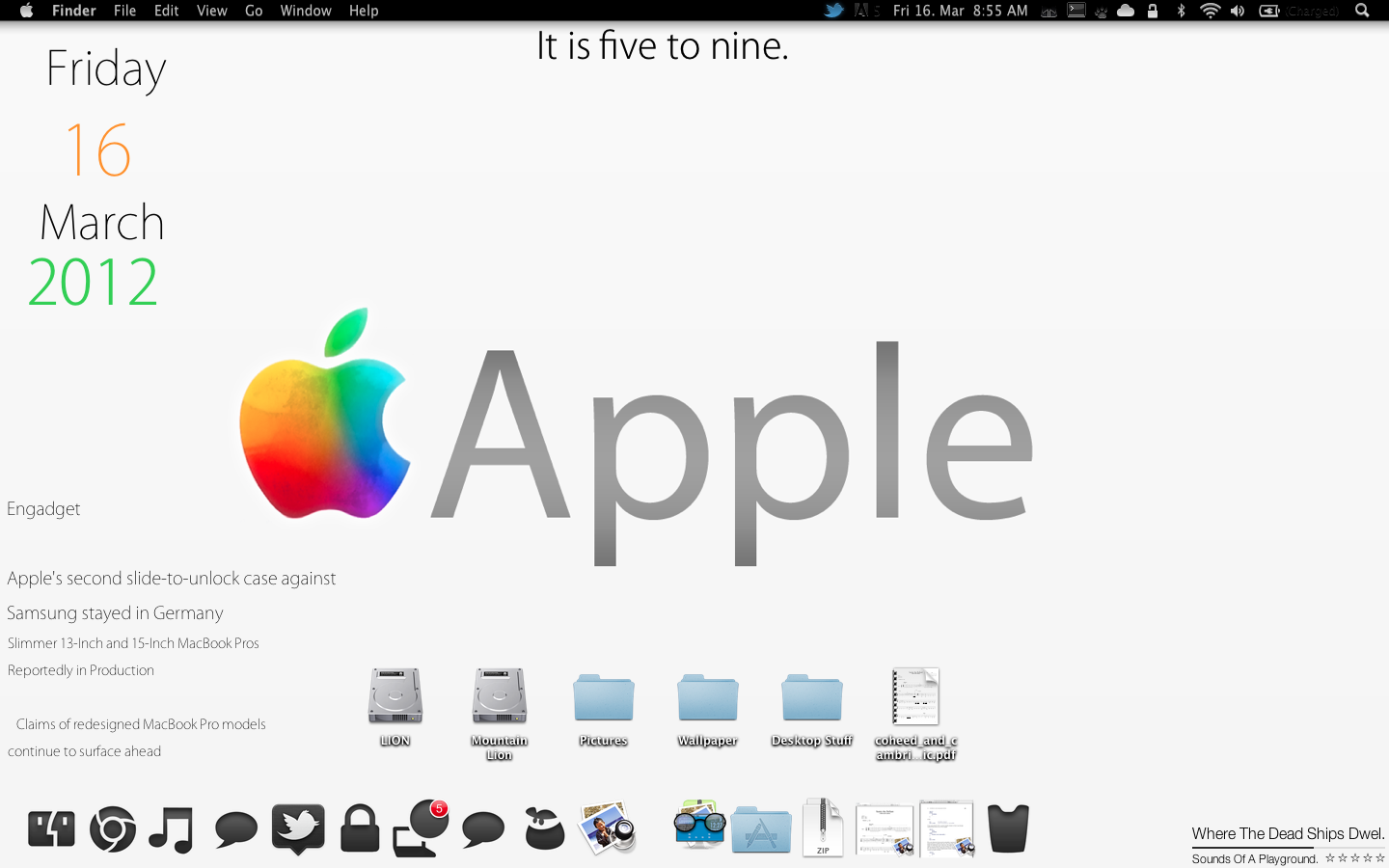This screenshot has width=1389, height=868.
Task: Open the Growl paw menu bar icon
Action: click(1101, 12)
